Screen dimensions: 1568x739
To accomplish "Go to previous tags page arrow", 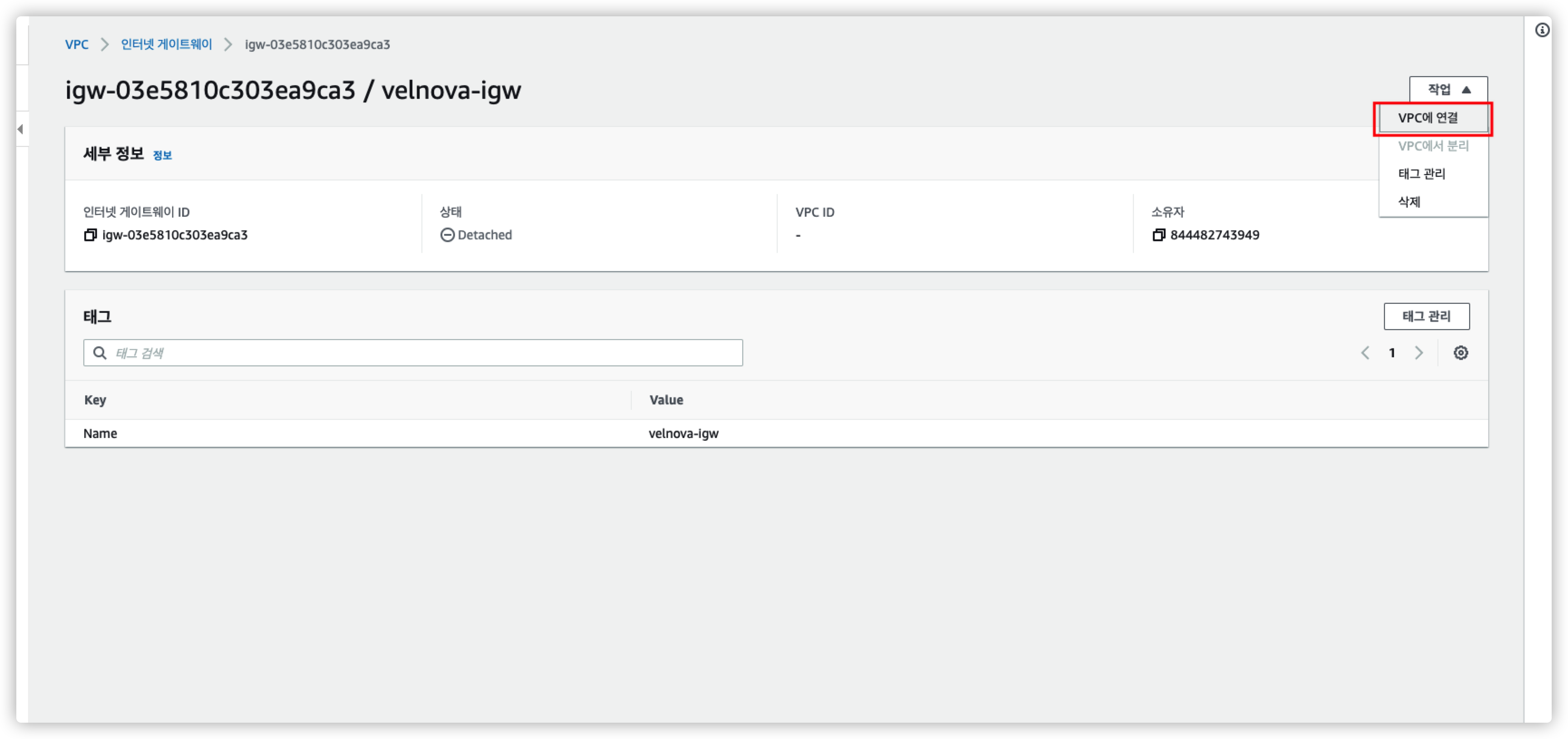I will tap(1365, 353).
